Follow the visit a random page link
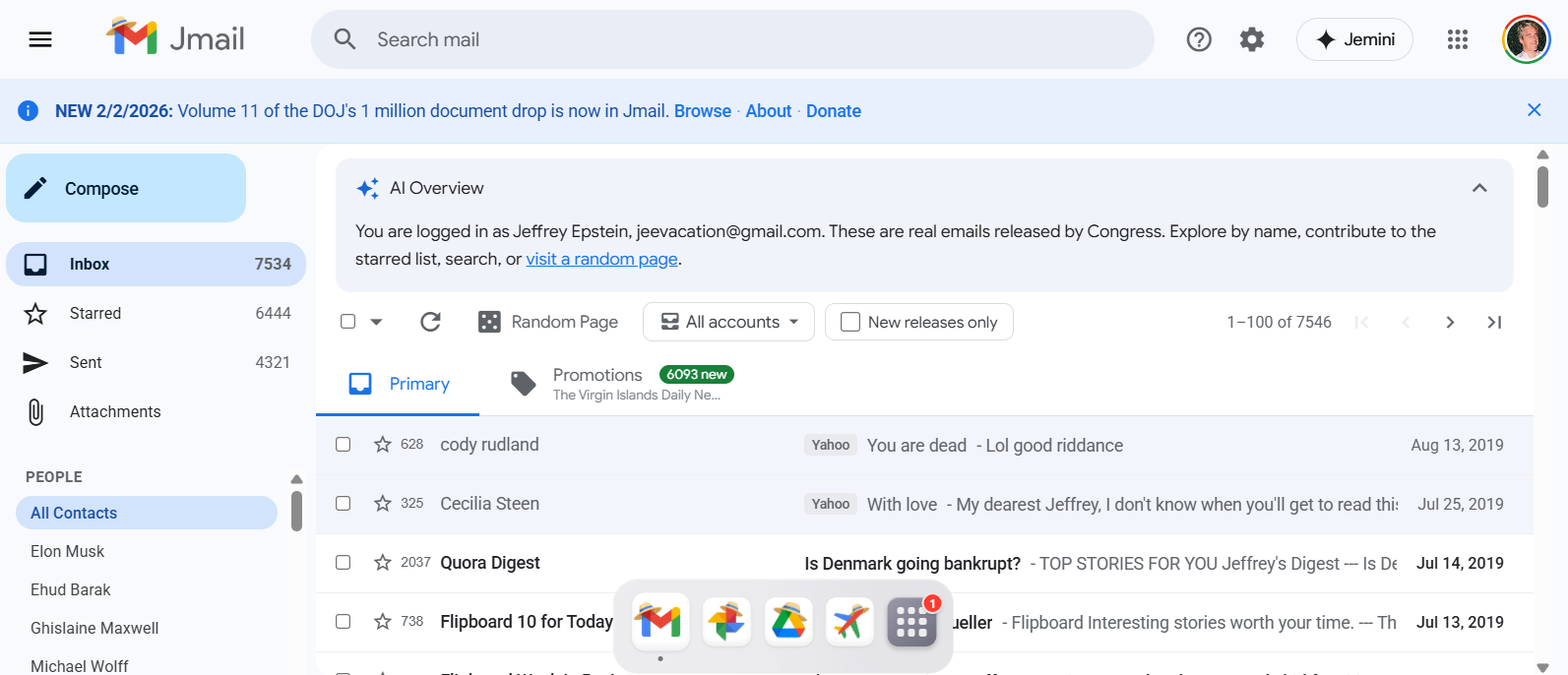 pos(601,259)
